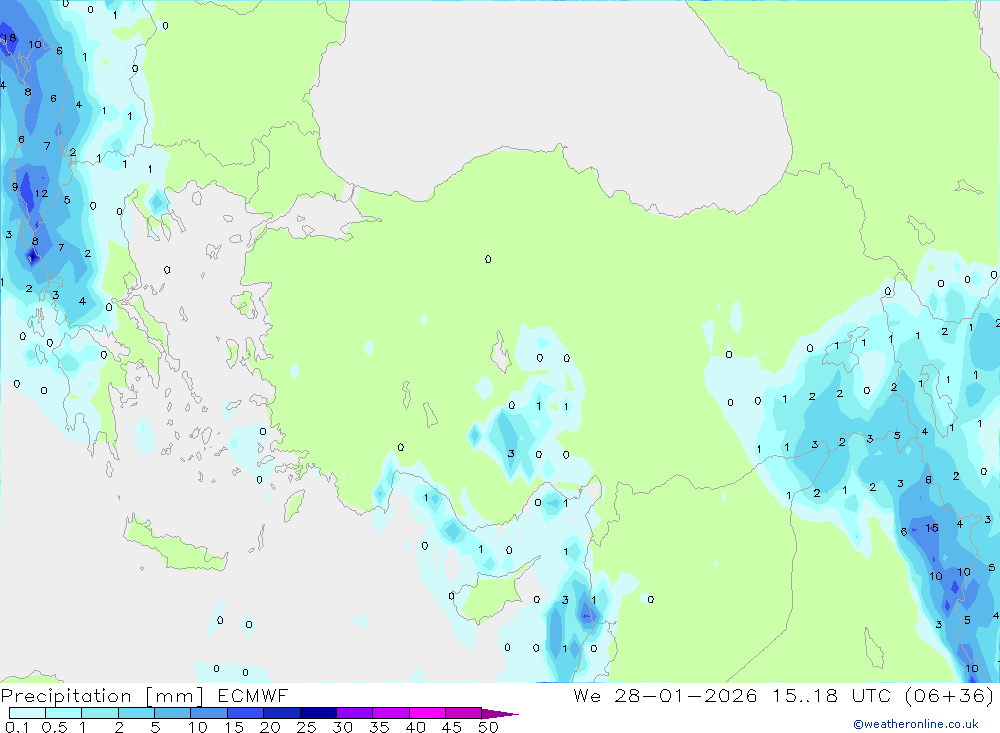
Task: Click the '40' legend scale label
Action: (x=415, y=727)
